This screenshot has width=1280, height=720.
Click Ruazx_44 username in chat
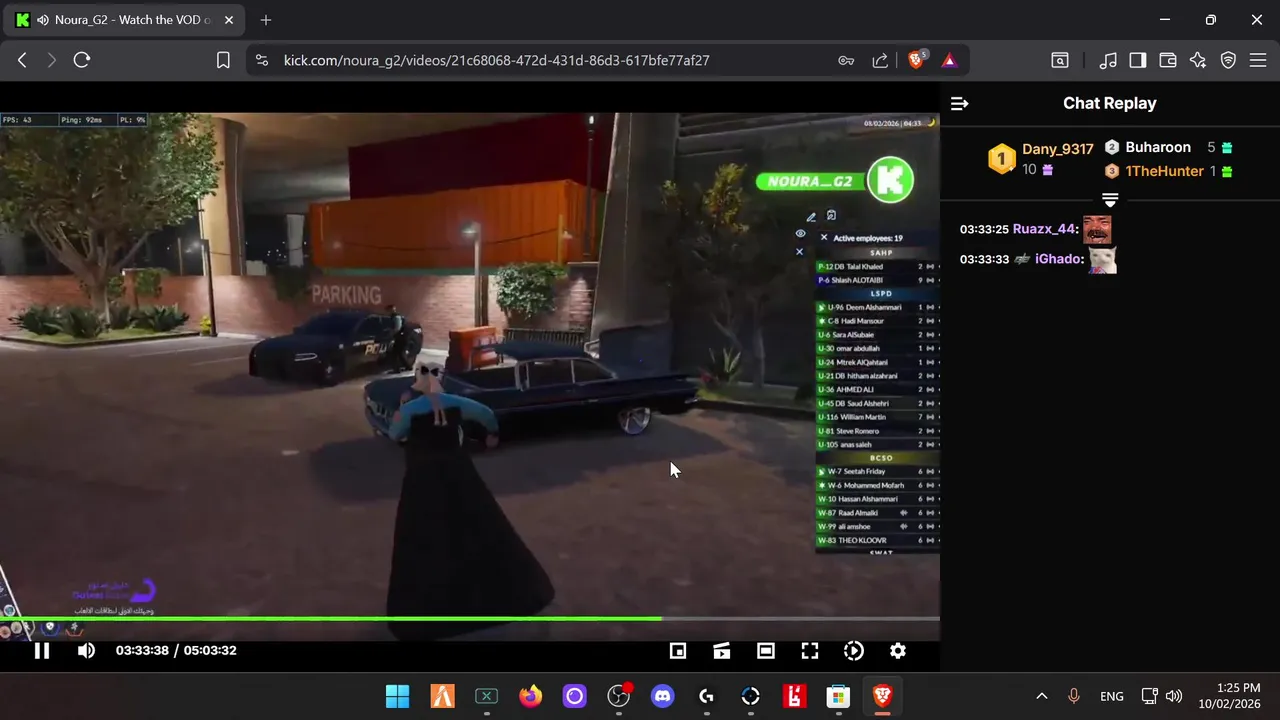point(1046,229)
